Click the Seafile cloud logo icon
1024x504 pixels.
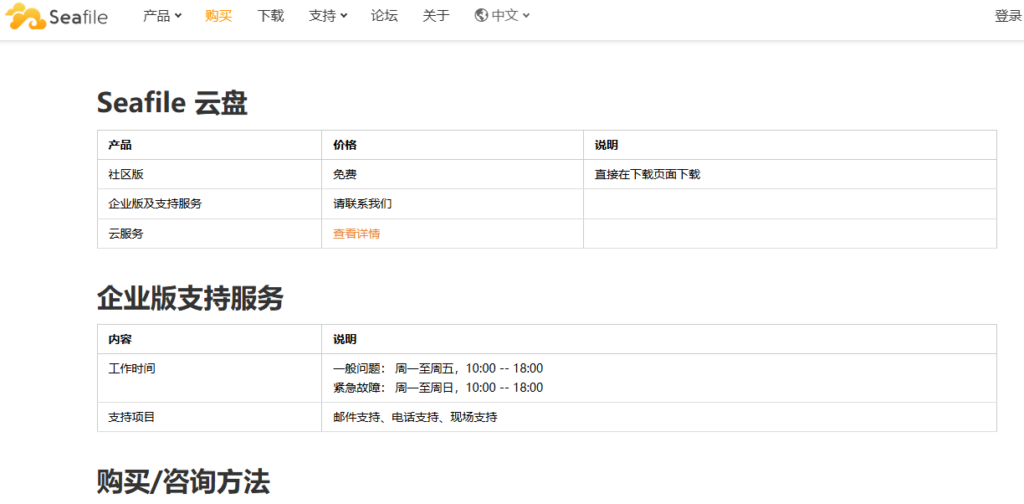point(25,16)
